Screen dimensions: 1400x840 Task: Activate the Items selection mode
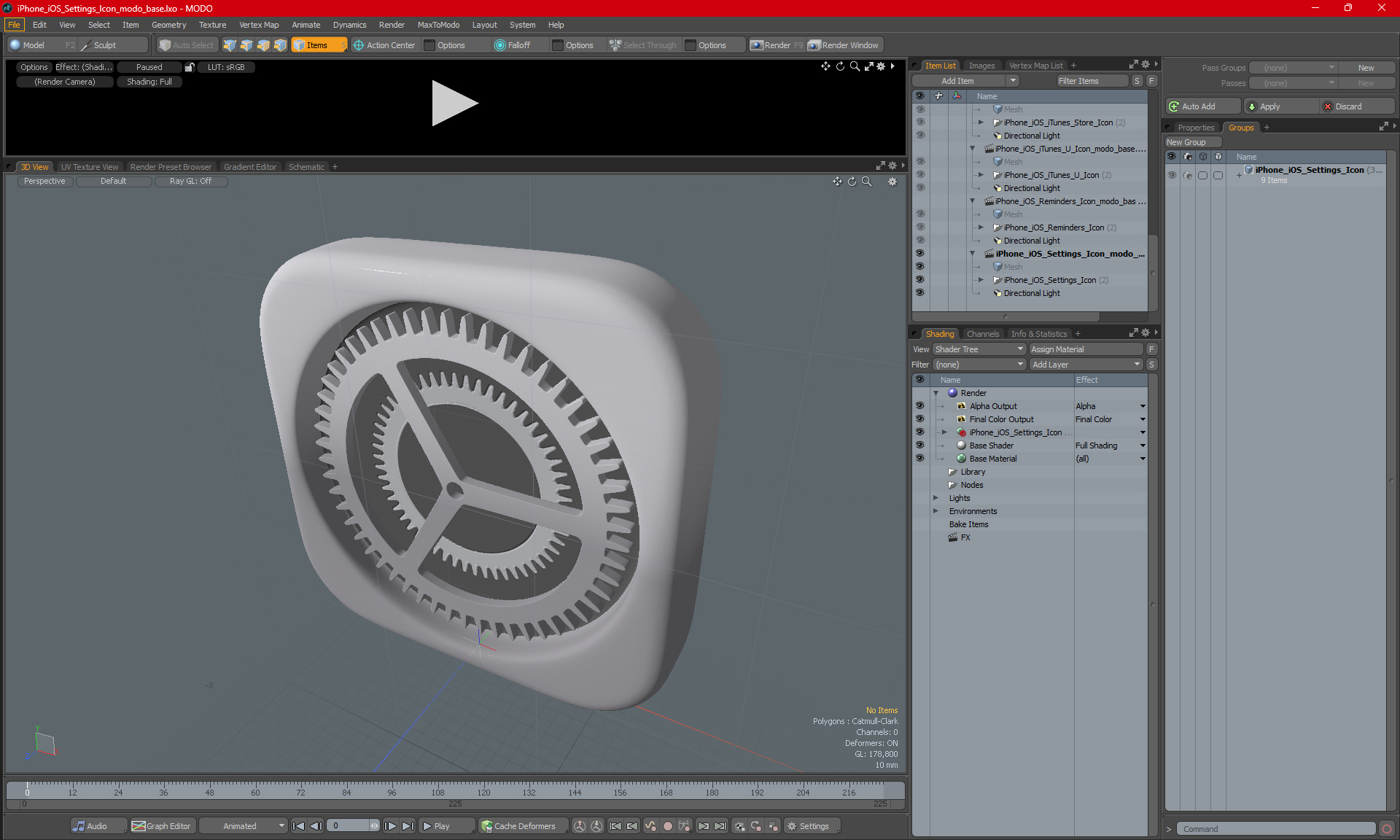pyautogui.click(x=319, y=45)
